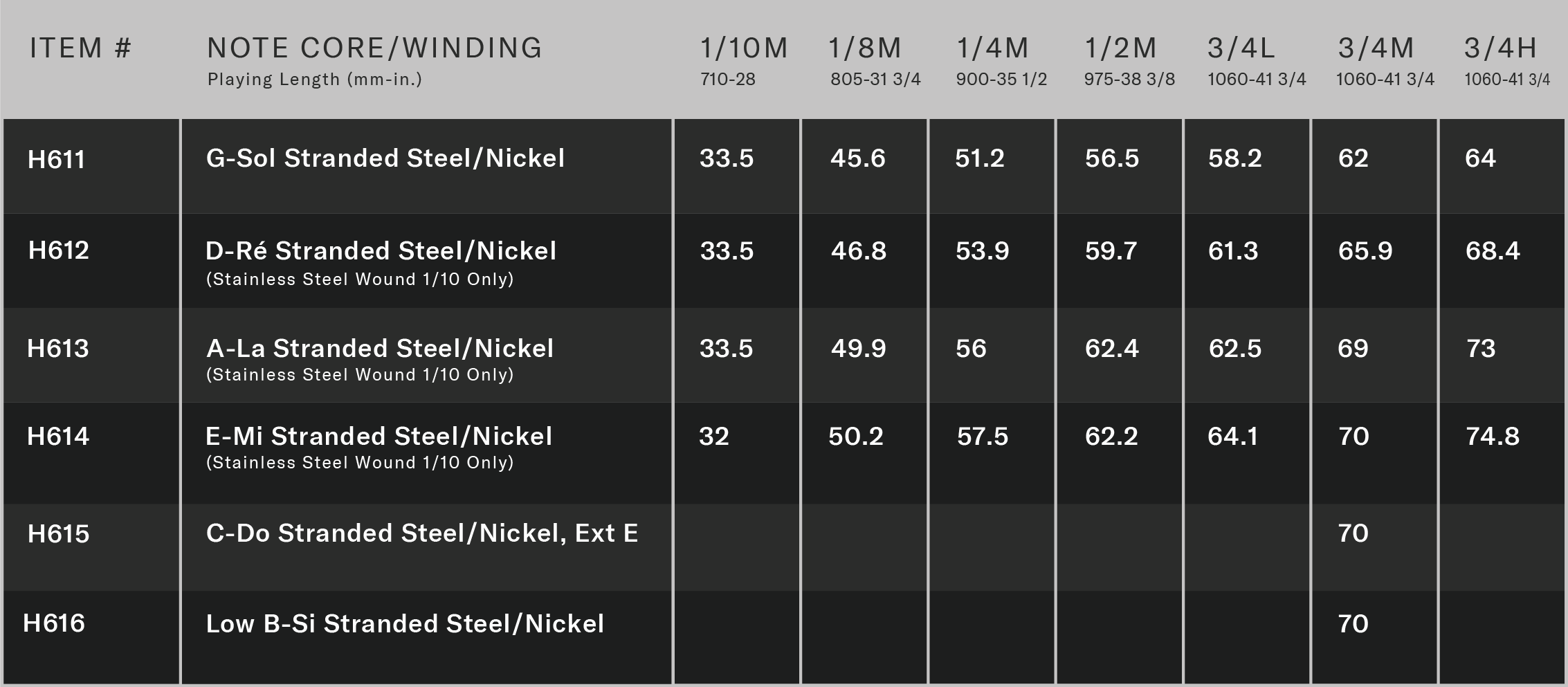Select E-Mi Stranded Steel/Nickel description
The image size is (1568, 687).
point(379,437)
